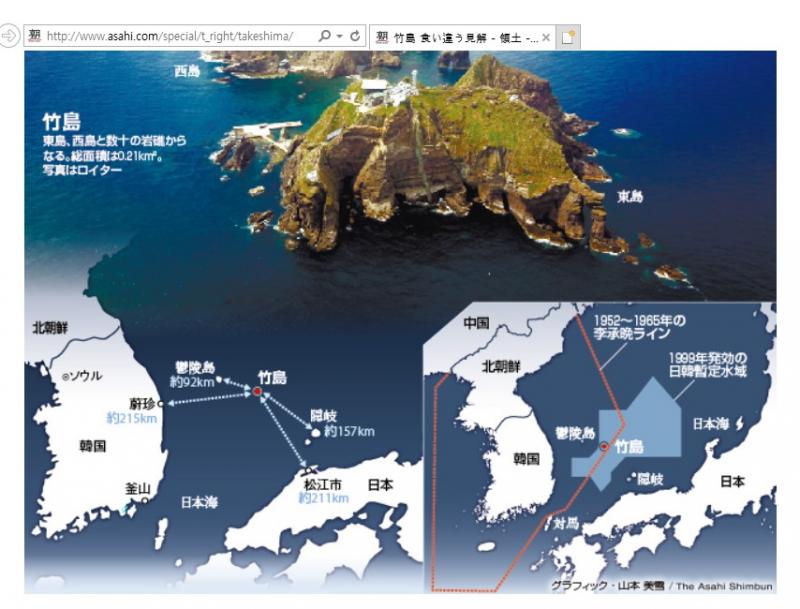The height and width of the screenshot is (609, 800).
Task: Click the 鬱陵島 約92km label
Action: (193, 375)
